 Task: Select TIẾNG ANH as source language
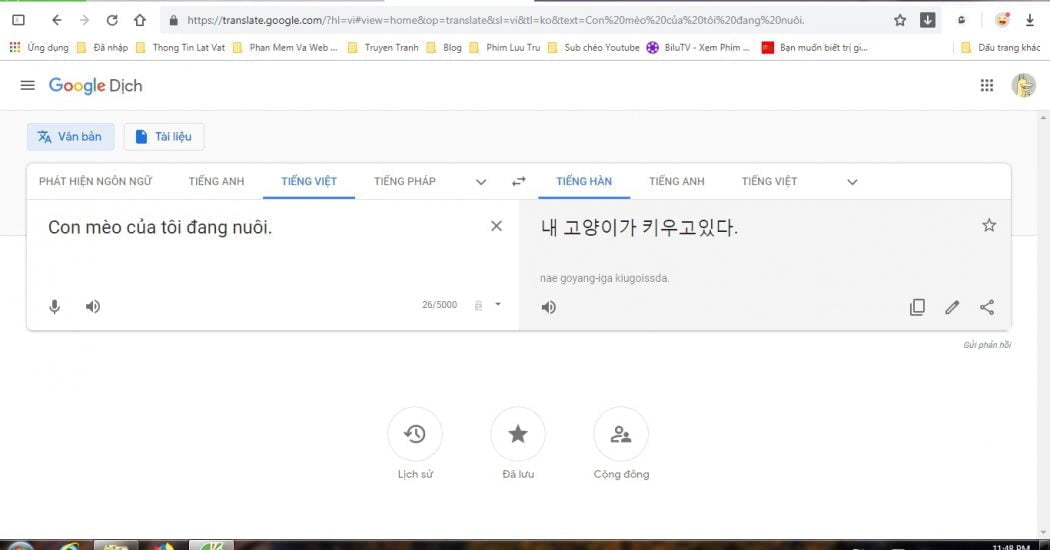tap(216, 181)
